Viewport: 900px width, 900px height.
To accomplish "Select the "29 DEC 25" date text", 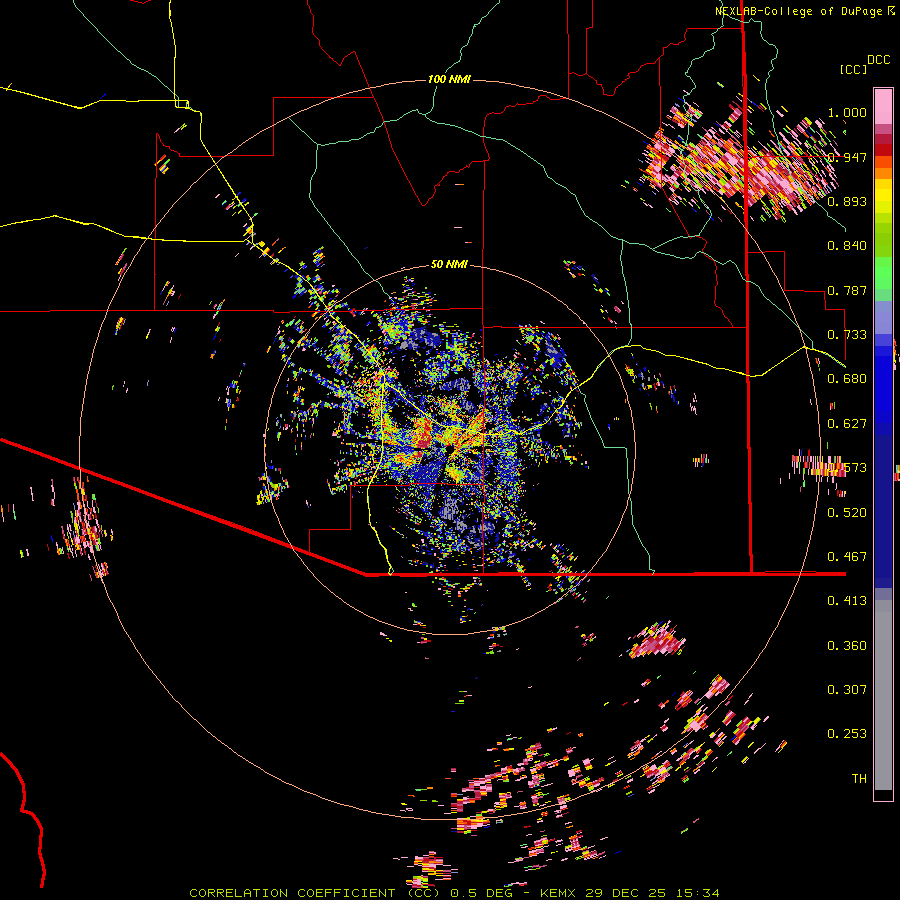I will 625,893.
